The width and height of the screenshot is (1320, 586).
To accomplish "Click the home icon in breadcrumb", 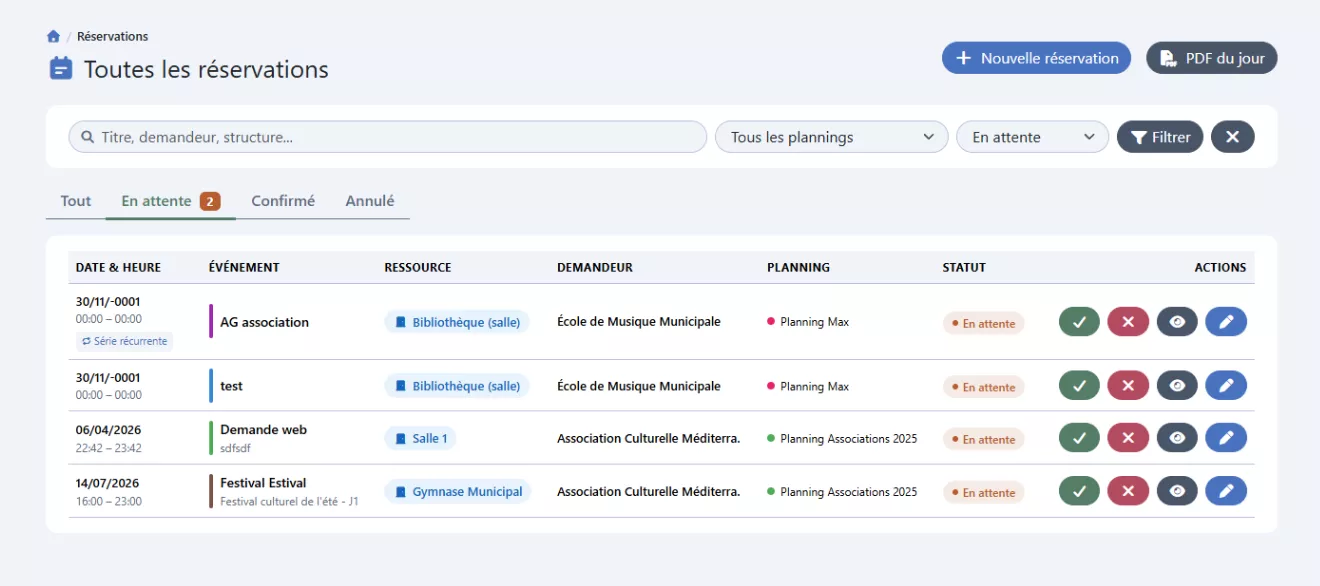I will [53, 36].
